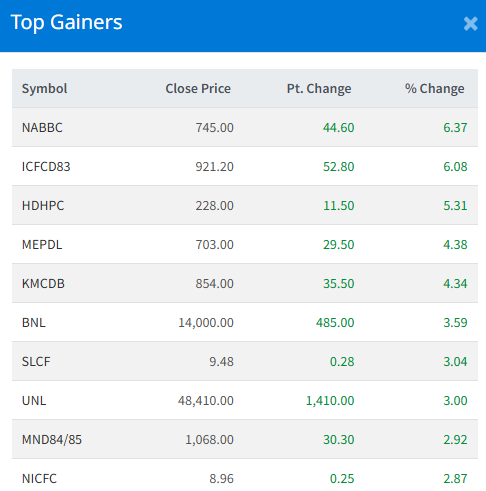
Task: Open the KMCDB symbol entry
Action: click(43, 284)
